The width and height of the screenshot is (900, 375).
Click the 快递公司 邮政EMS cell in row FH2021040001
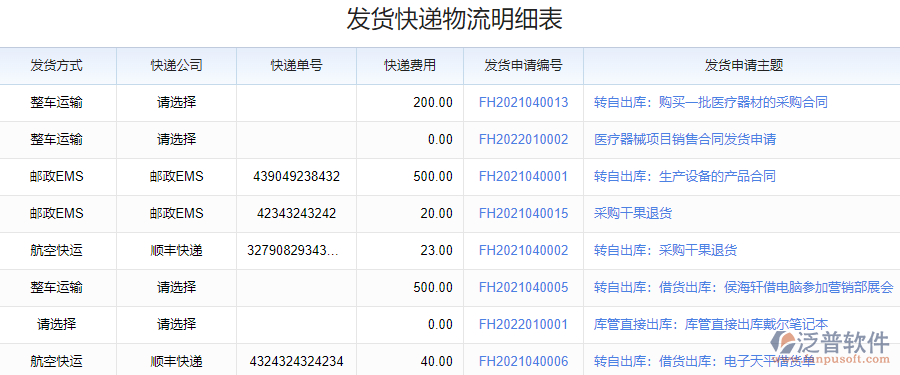pyautogui.click(x=176, y=176)
